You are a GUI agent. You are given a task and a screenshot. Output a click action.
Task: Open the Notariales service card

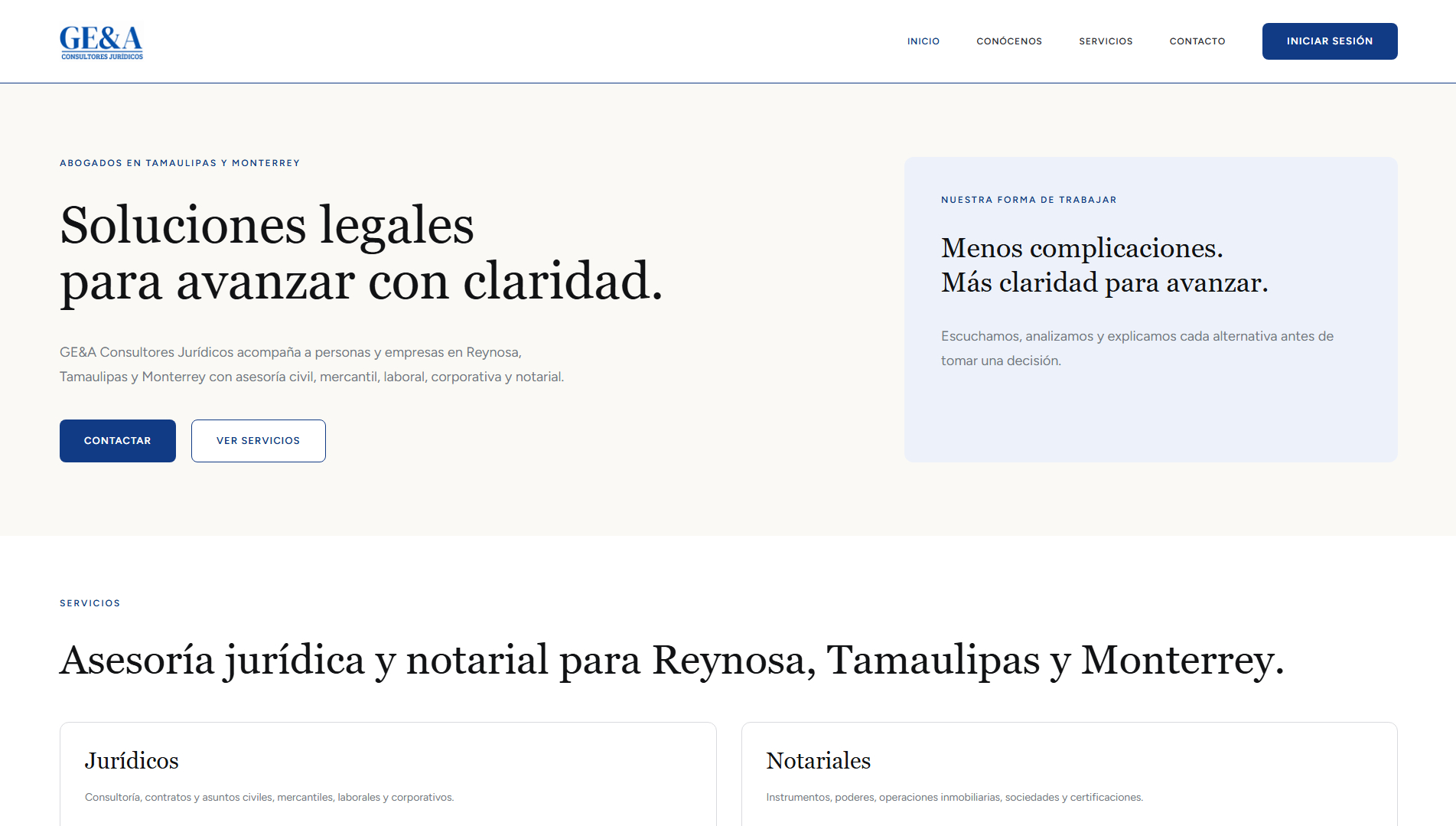click(1070, 774)
